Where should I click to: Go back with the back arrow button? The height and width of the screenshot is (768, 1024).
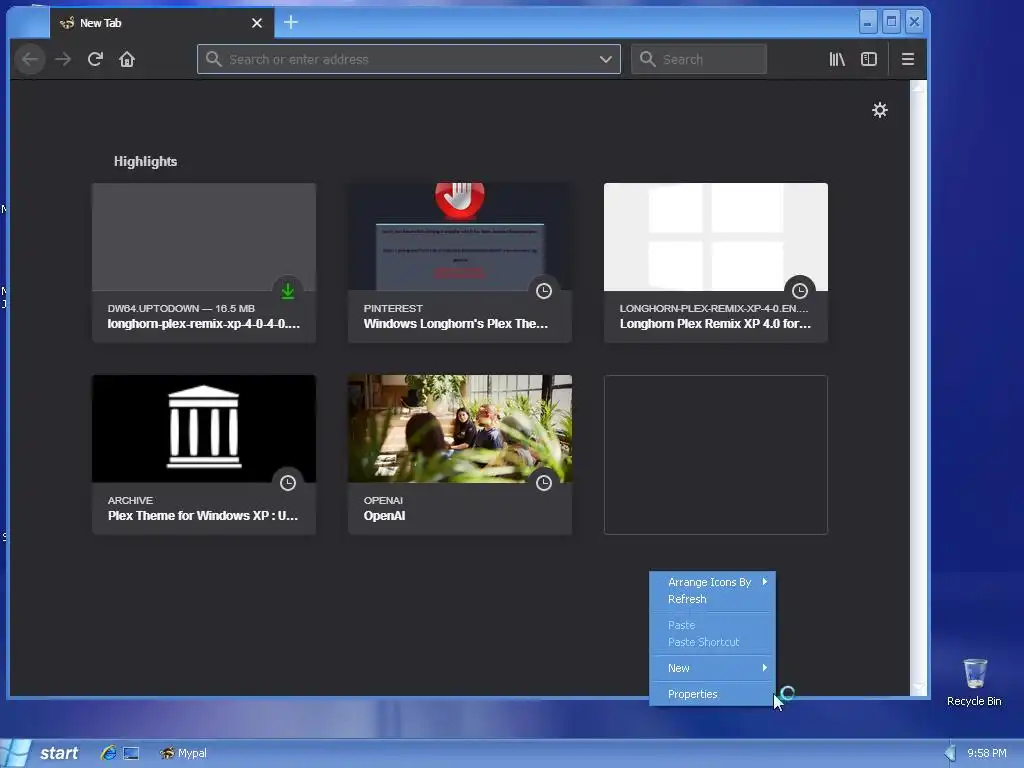click(x=30, y=59)
